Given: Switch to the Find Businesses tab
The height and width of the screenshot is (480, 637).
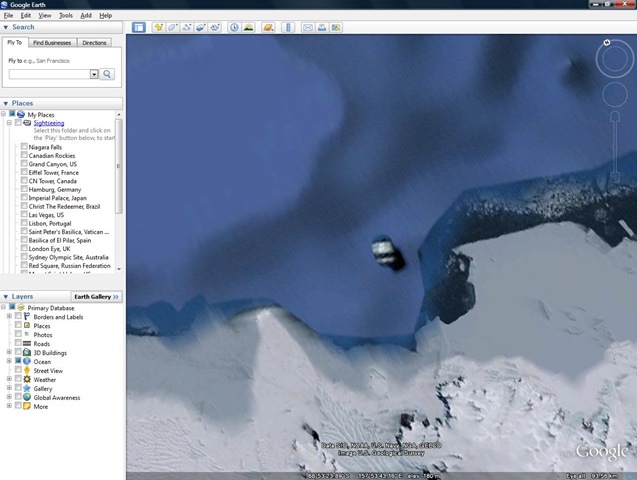Looking at the screenshot, I should (x=52, y=43).
